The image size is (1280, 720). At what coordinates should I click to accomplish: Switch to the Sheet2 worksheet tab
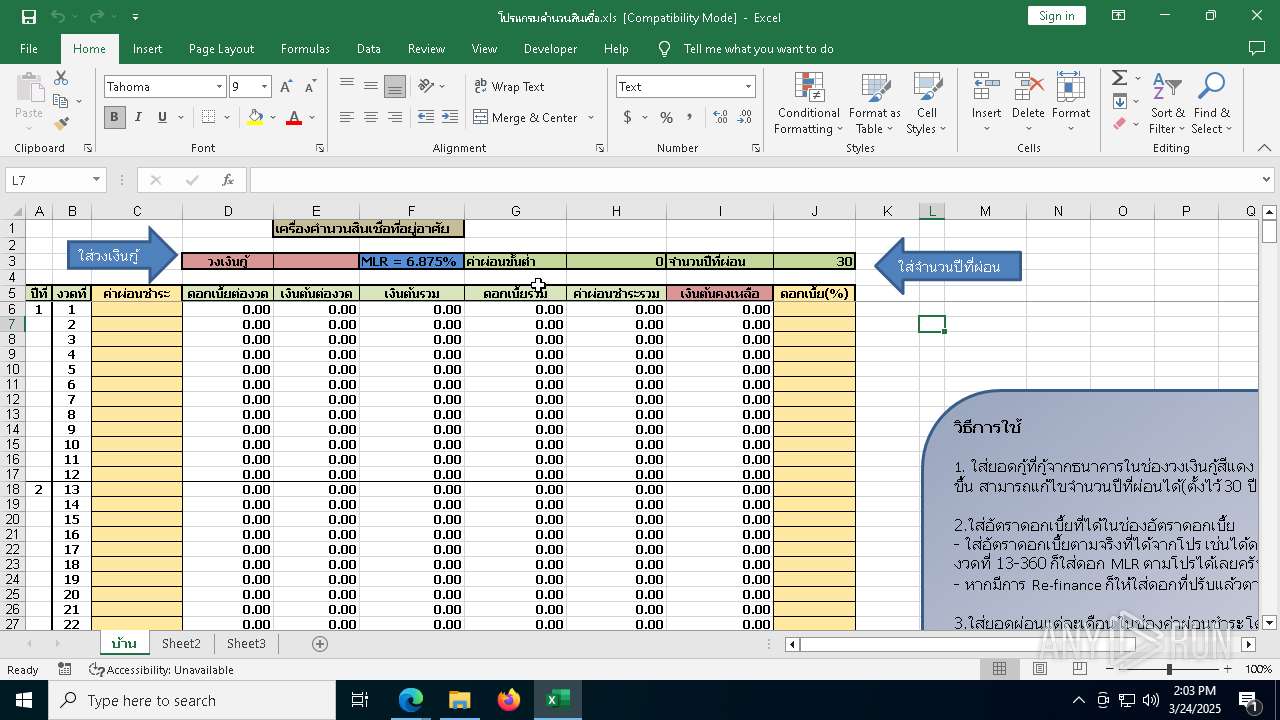tap(181, 644)
